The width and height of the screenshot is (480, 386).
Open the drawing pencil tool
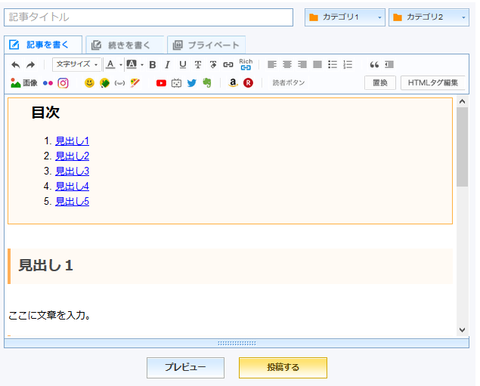point(135,83)
